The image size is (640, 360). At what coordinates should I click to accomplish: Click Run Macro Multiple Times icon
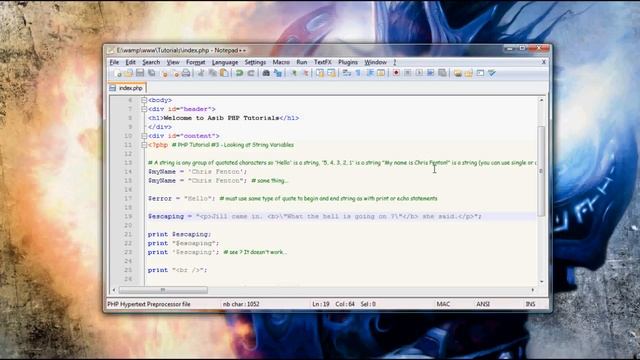[x=431, y=73]
